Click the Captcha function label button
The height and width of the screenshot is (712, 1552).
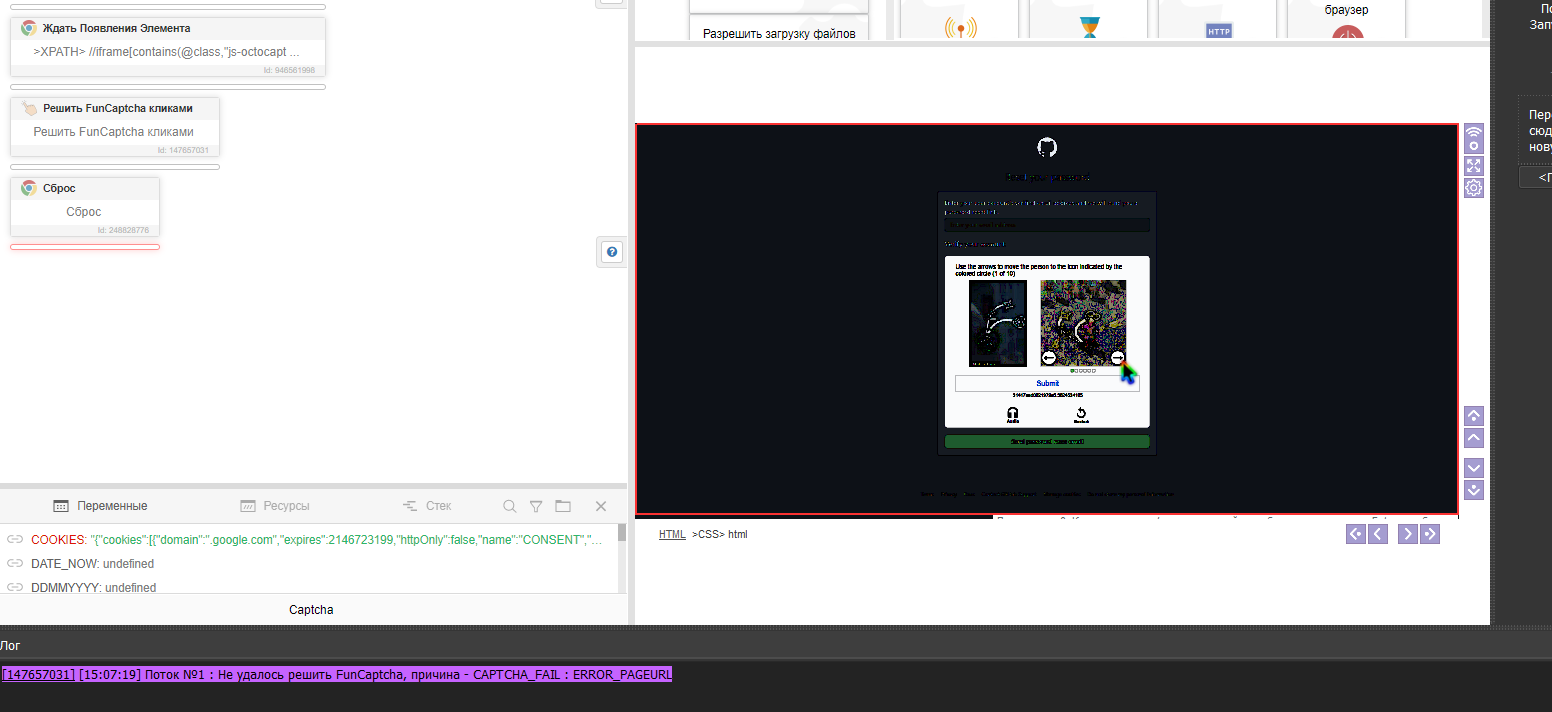311,609
